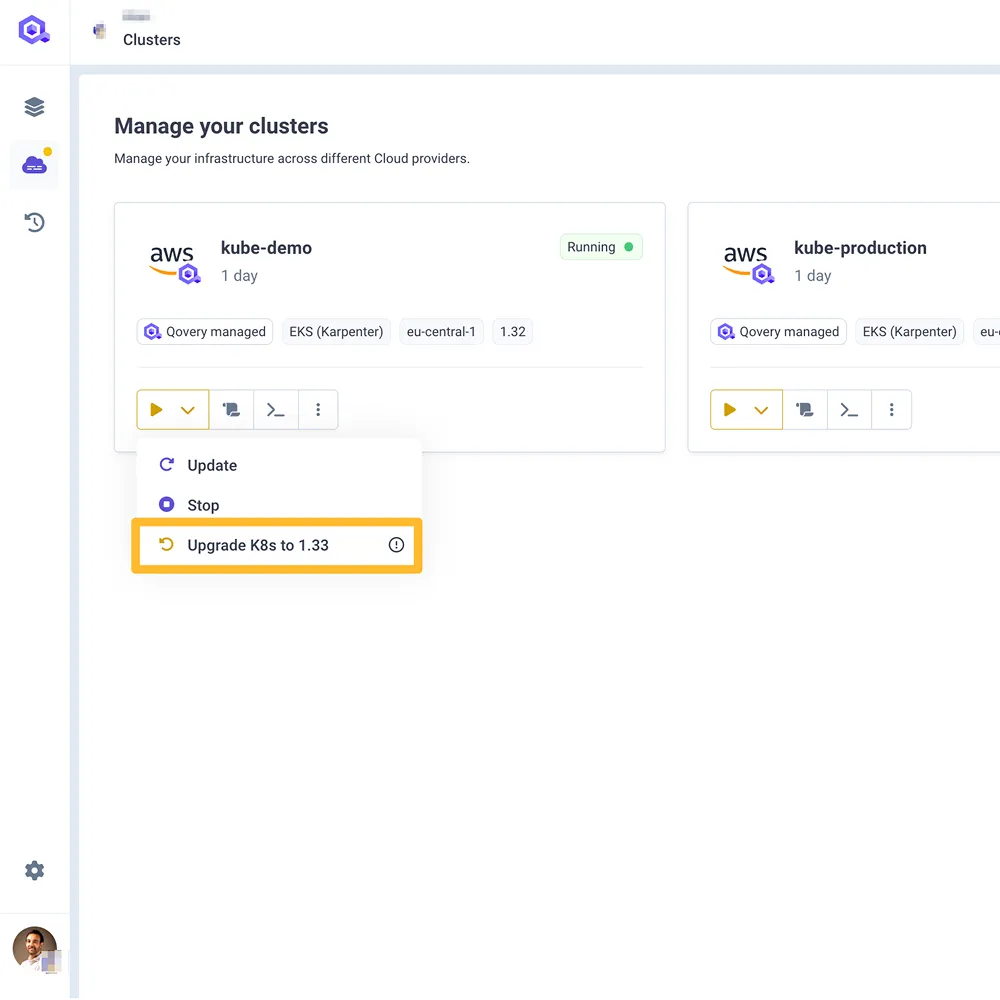Open the Clusters cloud icon in sidebar
The image size is (1000, 1000).
34,165
